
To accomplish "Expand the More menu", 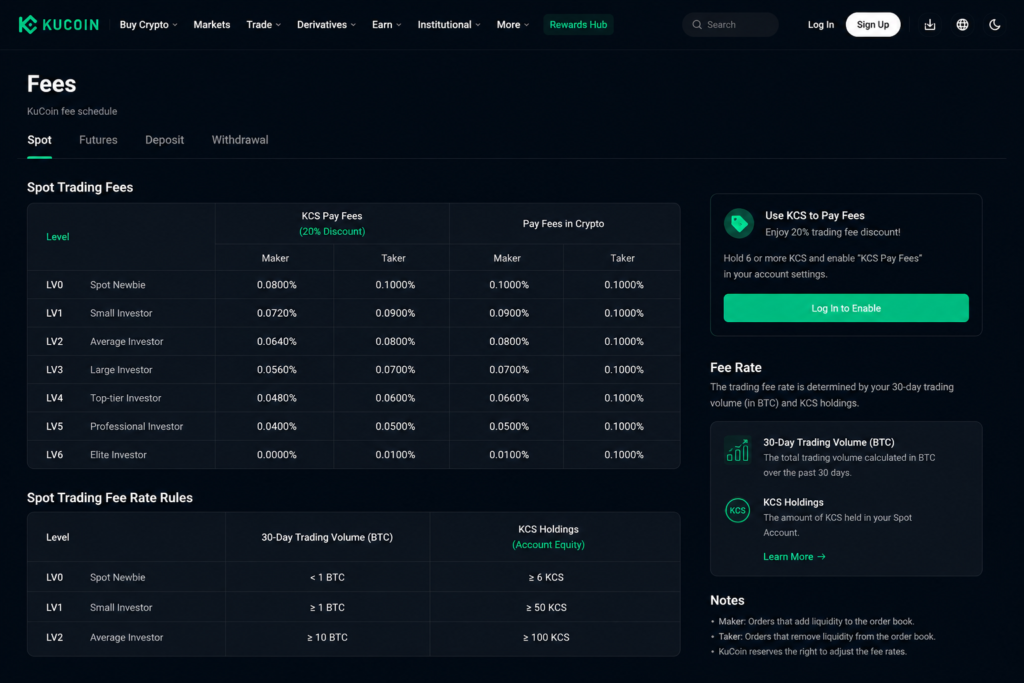I will [x=513, y=25].
